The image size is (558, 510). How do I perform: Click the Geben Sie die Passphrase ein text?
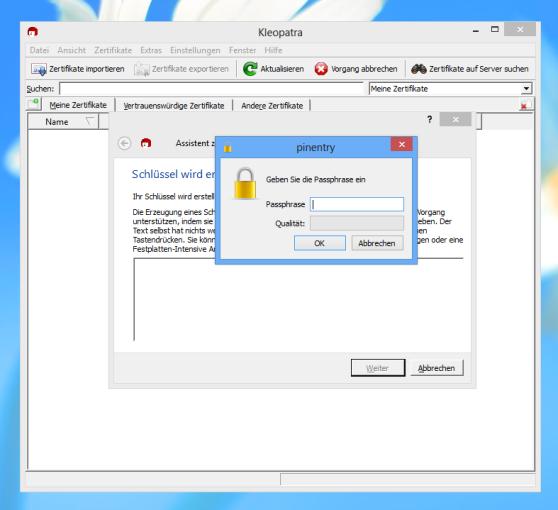point(316,180)
